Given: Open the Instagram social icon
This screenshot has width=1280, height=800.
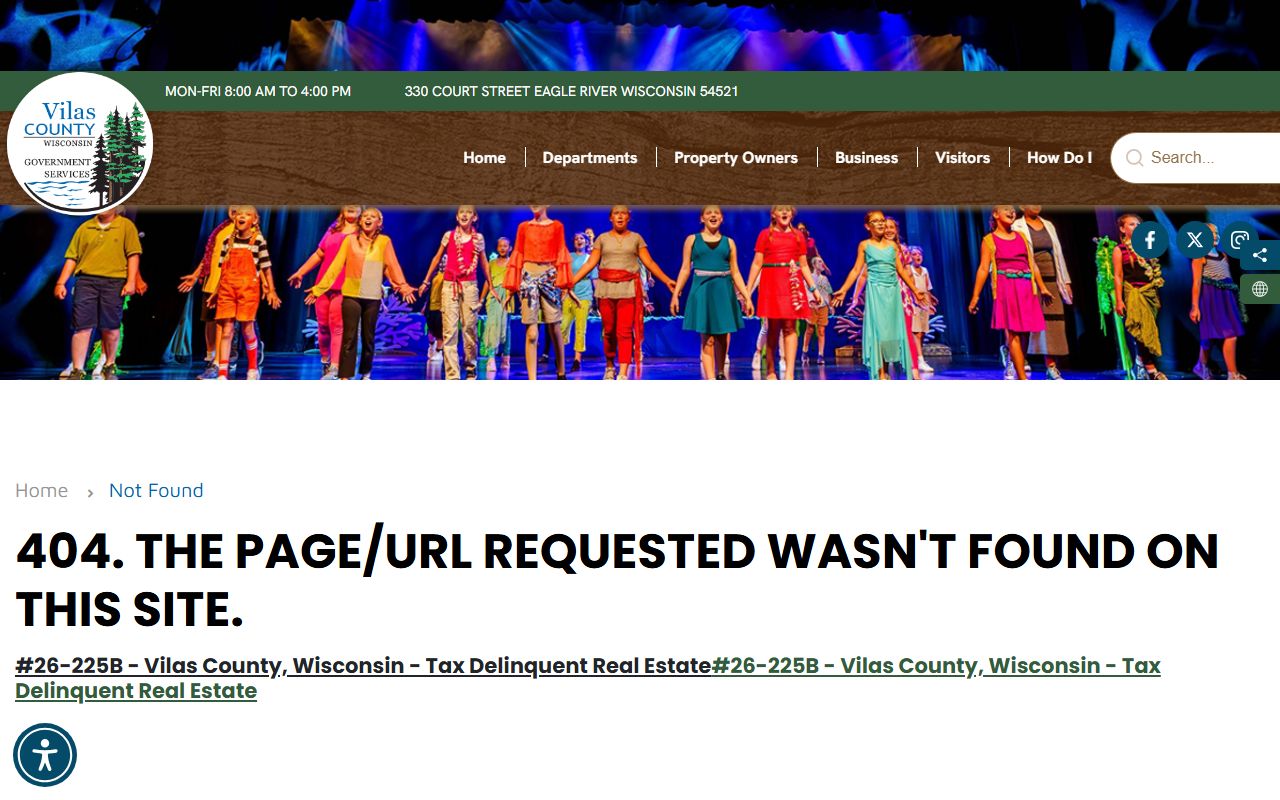Looking at the screenshot, I should [1239, 240].
